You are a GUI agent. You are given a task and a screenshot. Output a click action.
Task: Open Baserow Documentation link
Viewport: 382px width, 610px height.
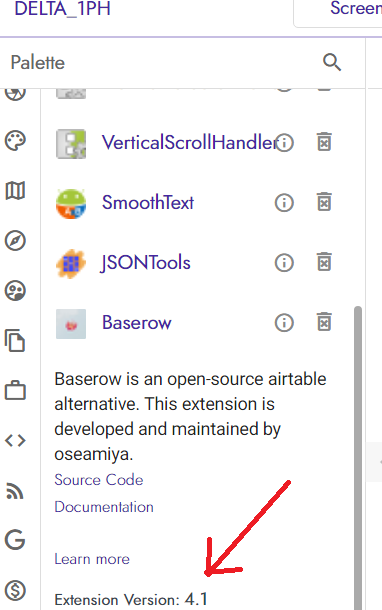pyautogui.click(x=104, y=507)
